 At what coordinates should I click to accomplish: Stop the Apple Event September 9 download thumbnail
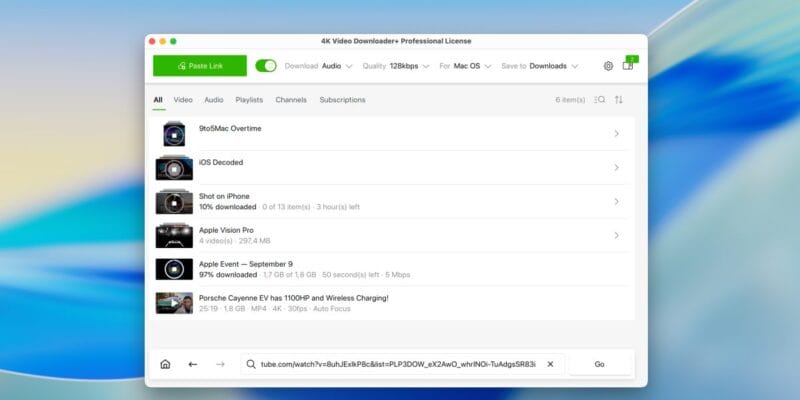click(174, 269)
